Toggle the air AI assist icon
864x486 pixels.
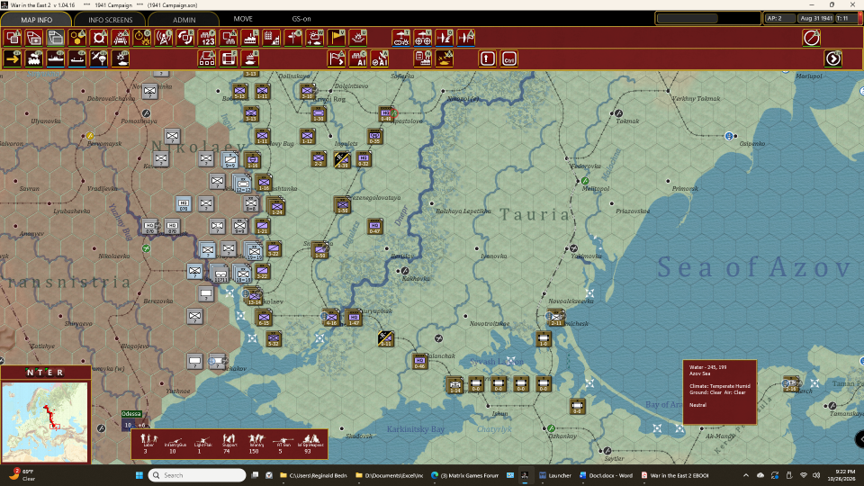(x=380, y=58)
